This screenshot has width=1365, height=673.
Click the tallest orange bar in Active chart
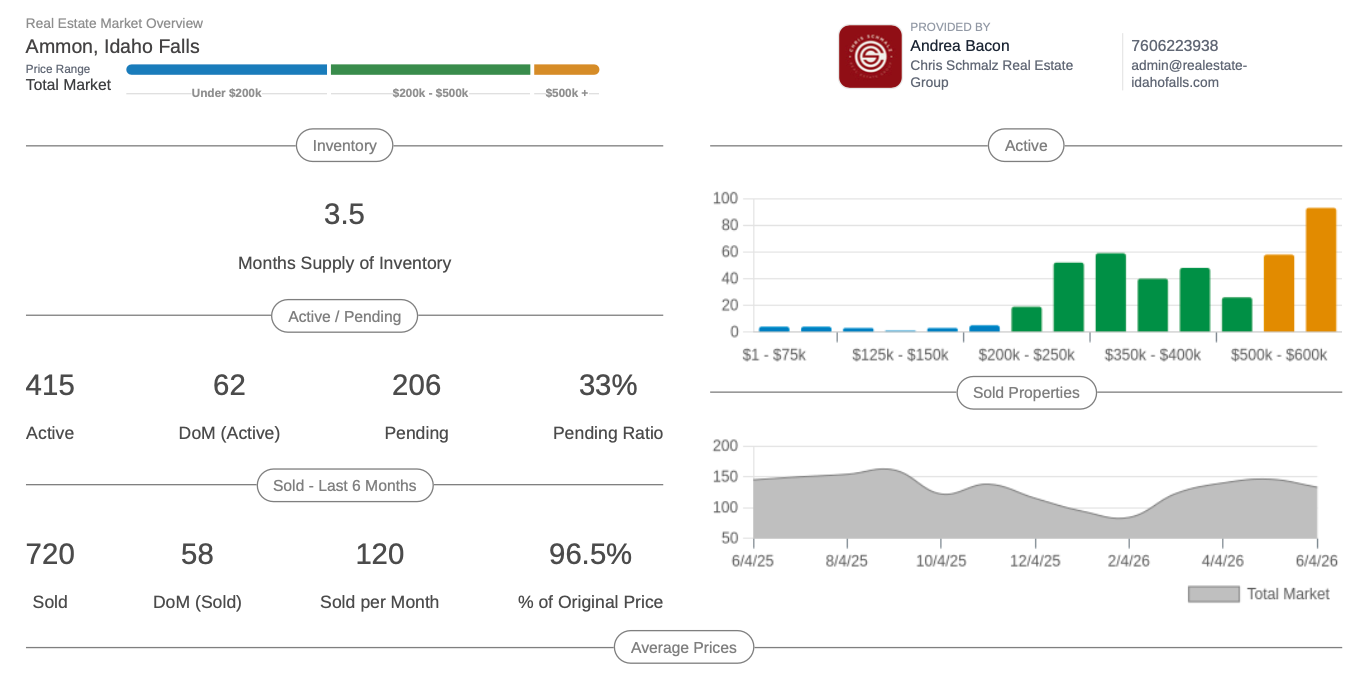1321,270
